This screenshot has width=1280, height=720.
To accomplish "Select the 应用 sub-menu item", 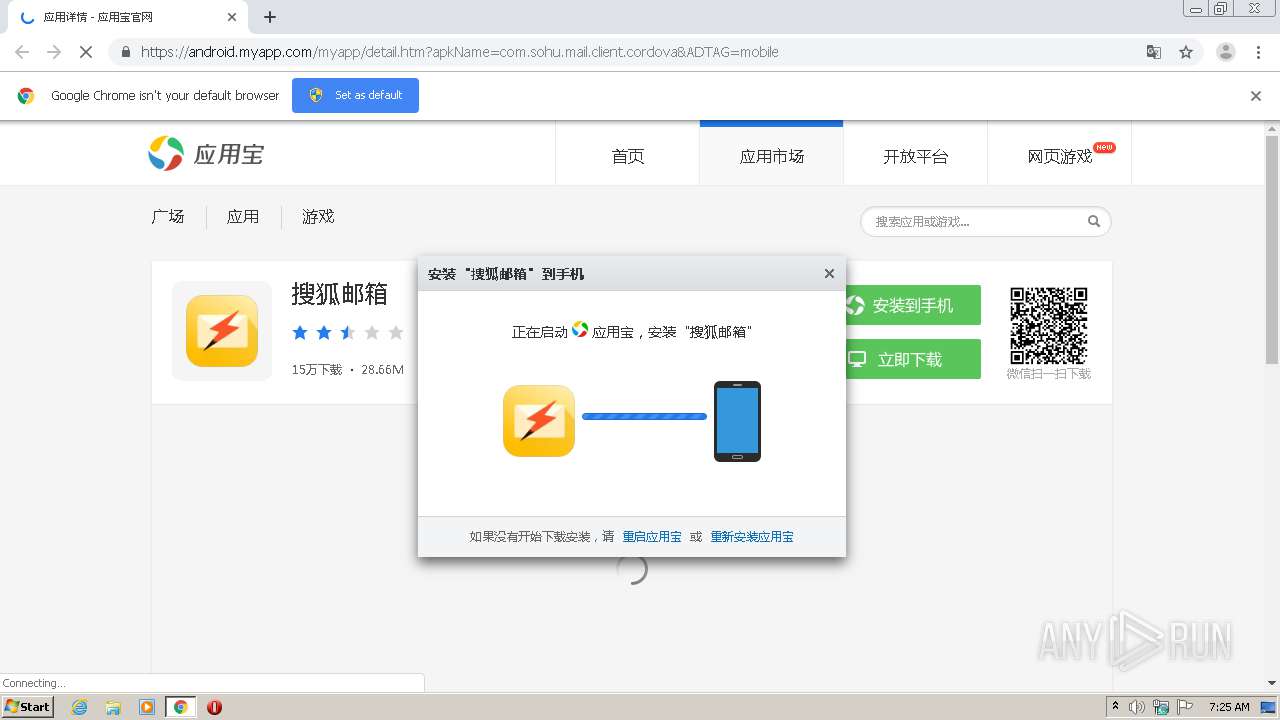I will coord(243,217).
